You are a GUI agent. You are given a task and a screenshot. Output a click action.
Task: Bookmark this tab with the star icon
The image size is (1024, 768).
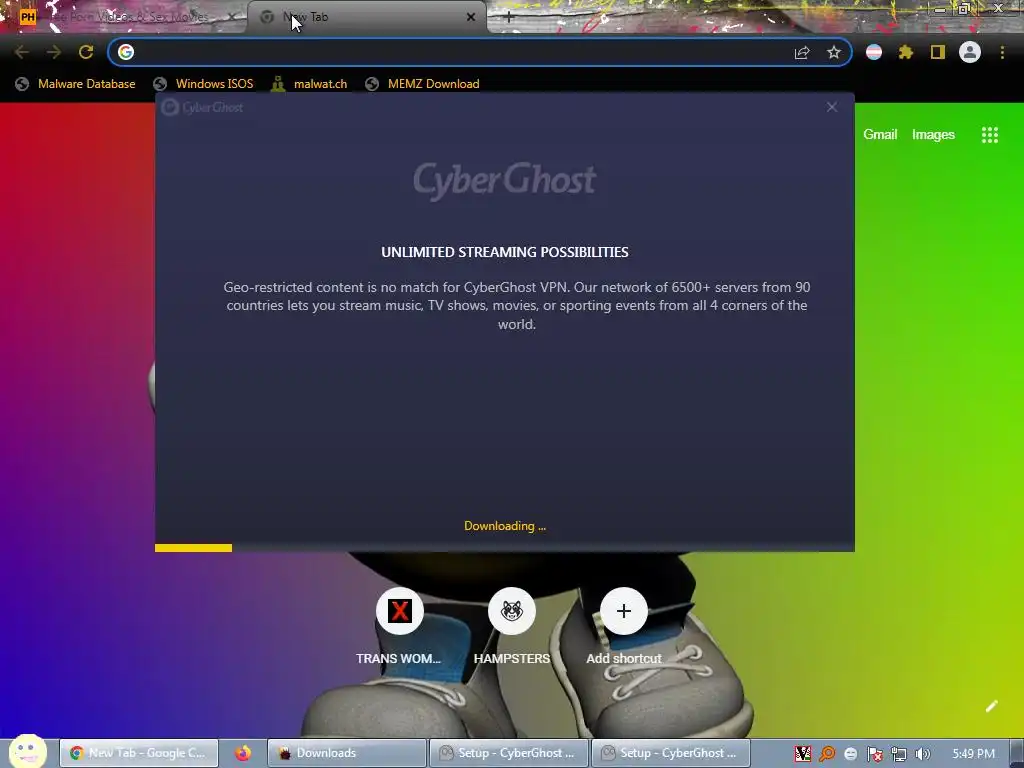click(834, 52)
